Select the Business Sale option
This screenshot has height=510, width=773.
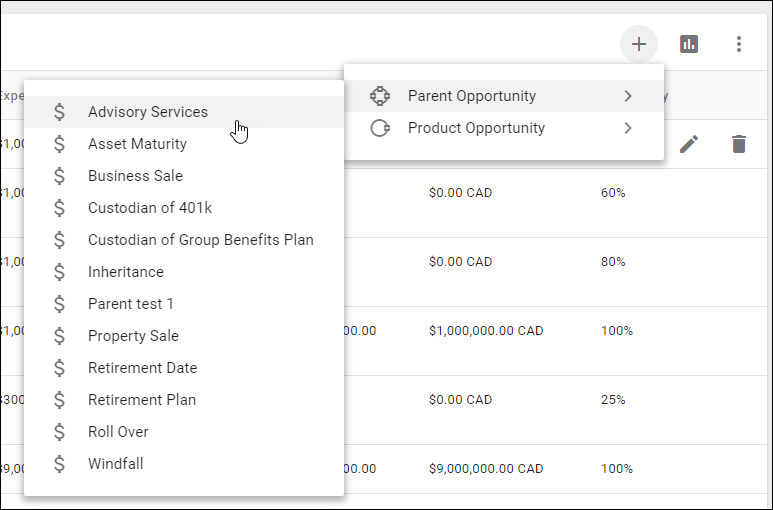pyautogui.click(x=135, y=176)
